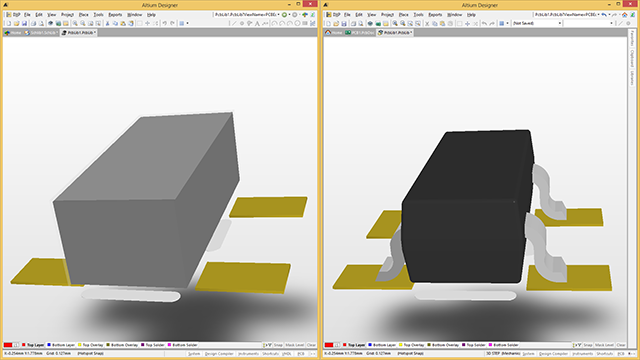Click Cut scissors icon in left toolbar
This screenshot has width=640, height=360.
point(107,24)
